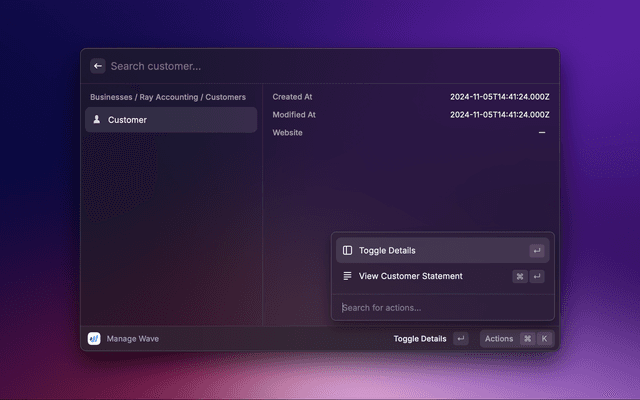Click the sidebar icon beside Toggle Details
Image resolution: width=640 pixels, height=400 pixels.
347,251
